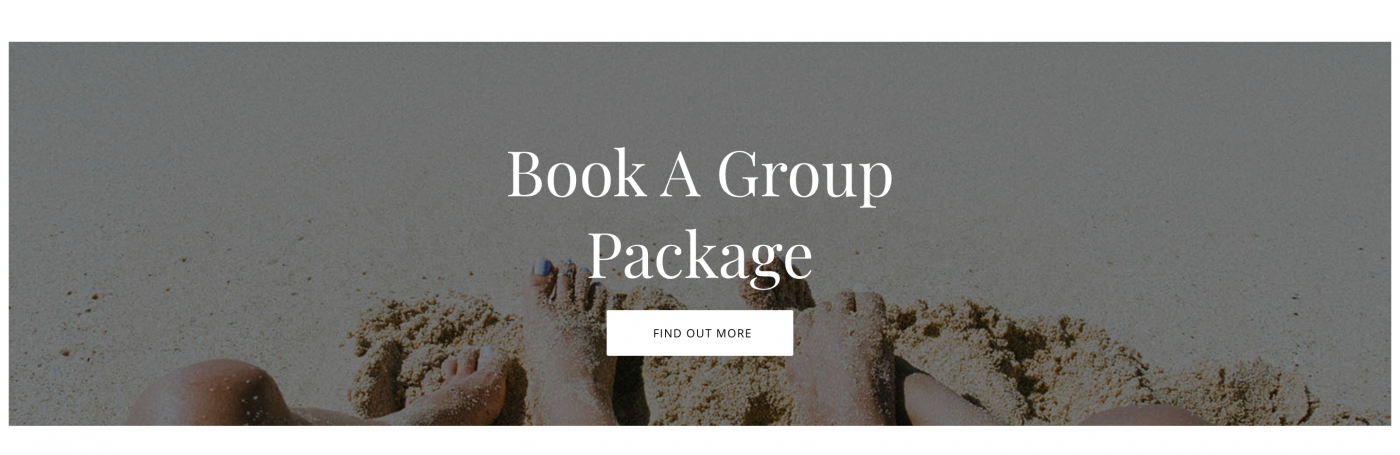
Task: Select the word "Book" in the title
Action: 577,174
